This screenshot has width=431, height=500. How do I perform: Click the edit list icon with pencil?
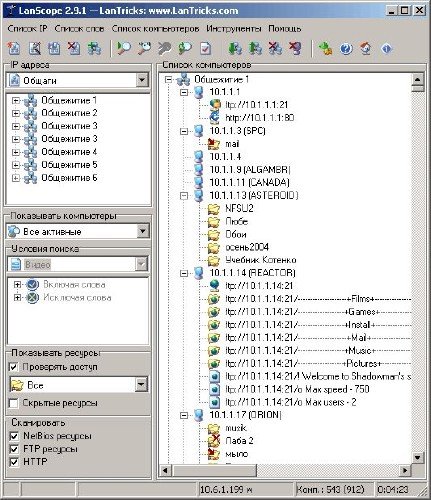(34, 49)
